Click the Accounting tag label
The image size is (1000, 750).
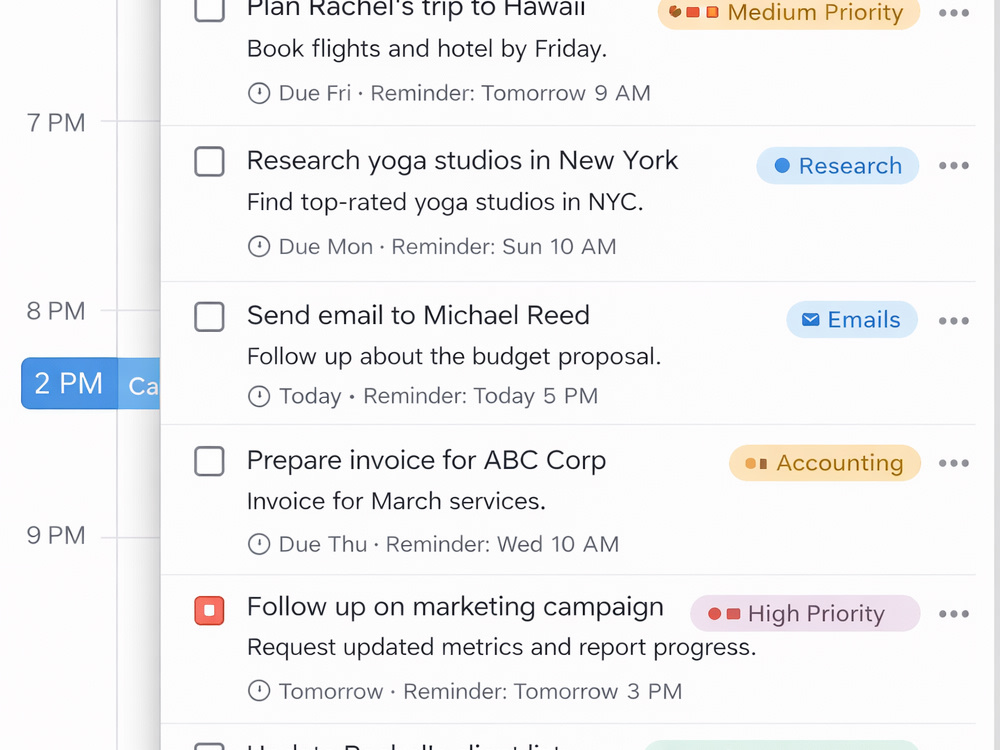pos(825,463)
